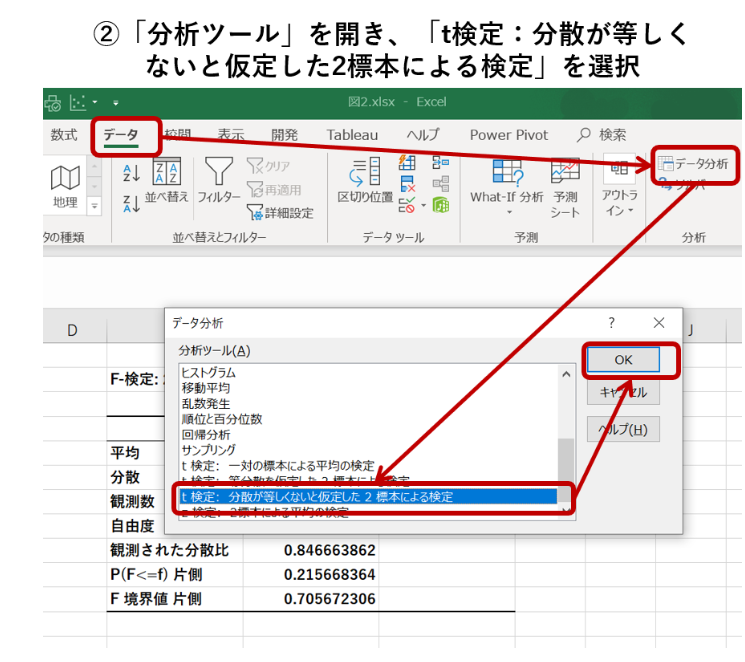
Task: Select 順位と百分位数 in the list
Action: 369,419
